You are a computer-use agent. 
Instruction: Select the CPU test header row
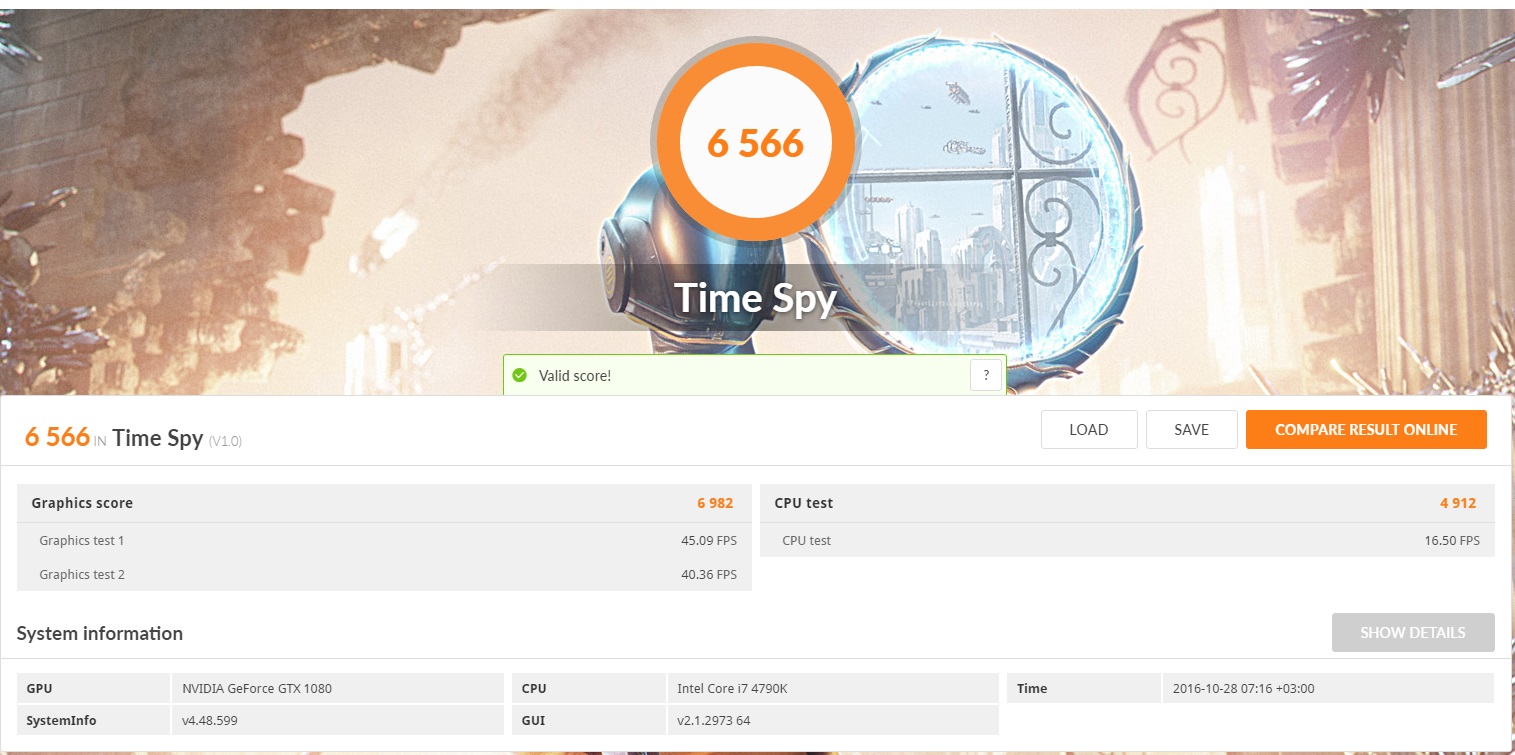(x=1127, y=503)
